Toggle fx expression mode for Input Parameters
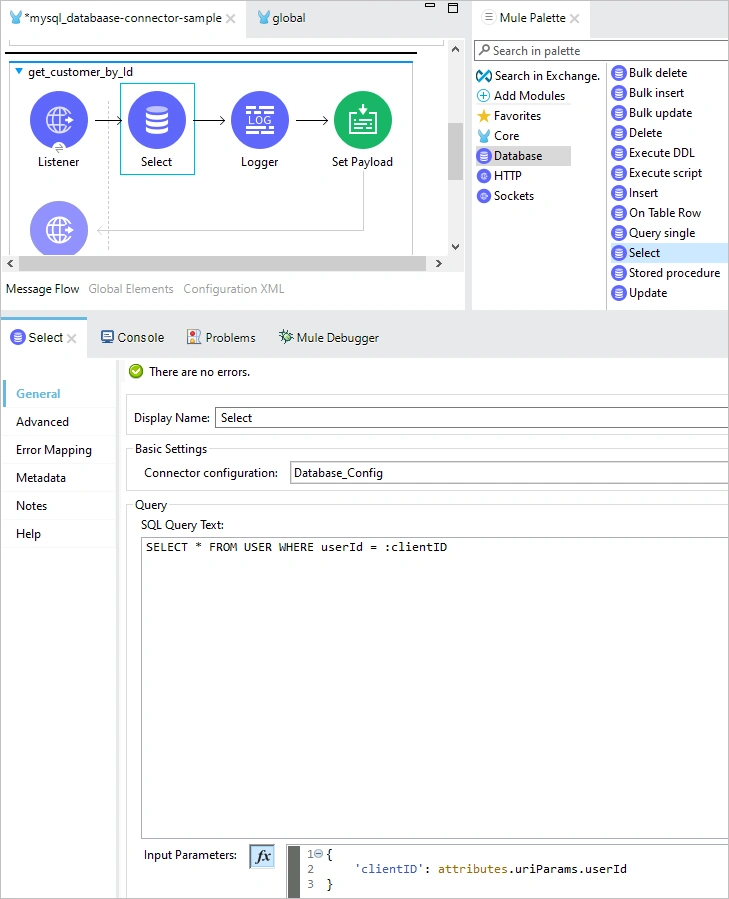 (262, 857)
